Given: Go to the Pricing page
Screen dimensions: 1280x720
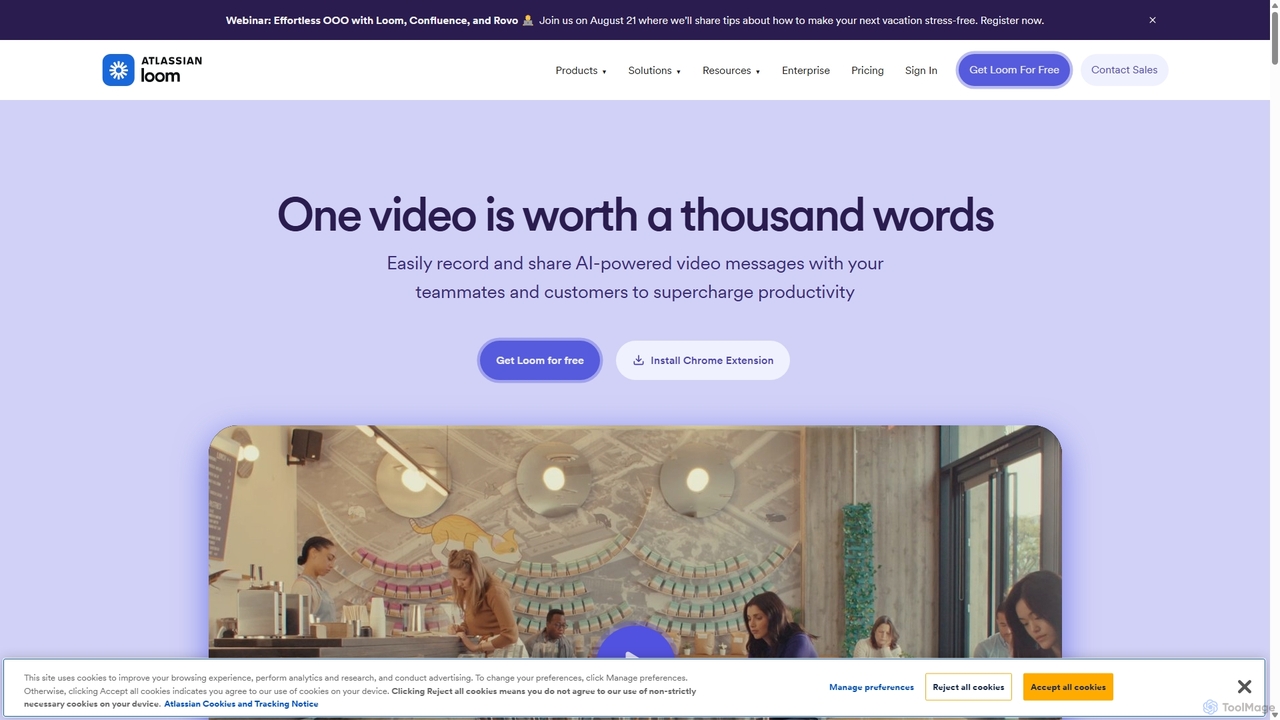Looking at the screenshot, I should pos(867,70).
